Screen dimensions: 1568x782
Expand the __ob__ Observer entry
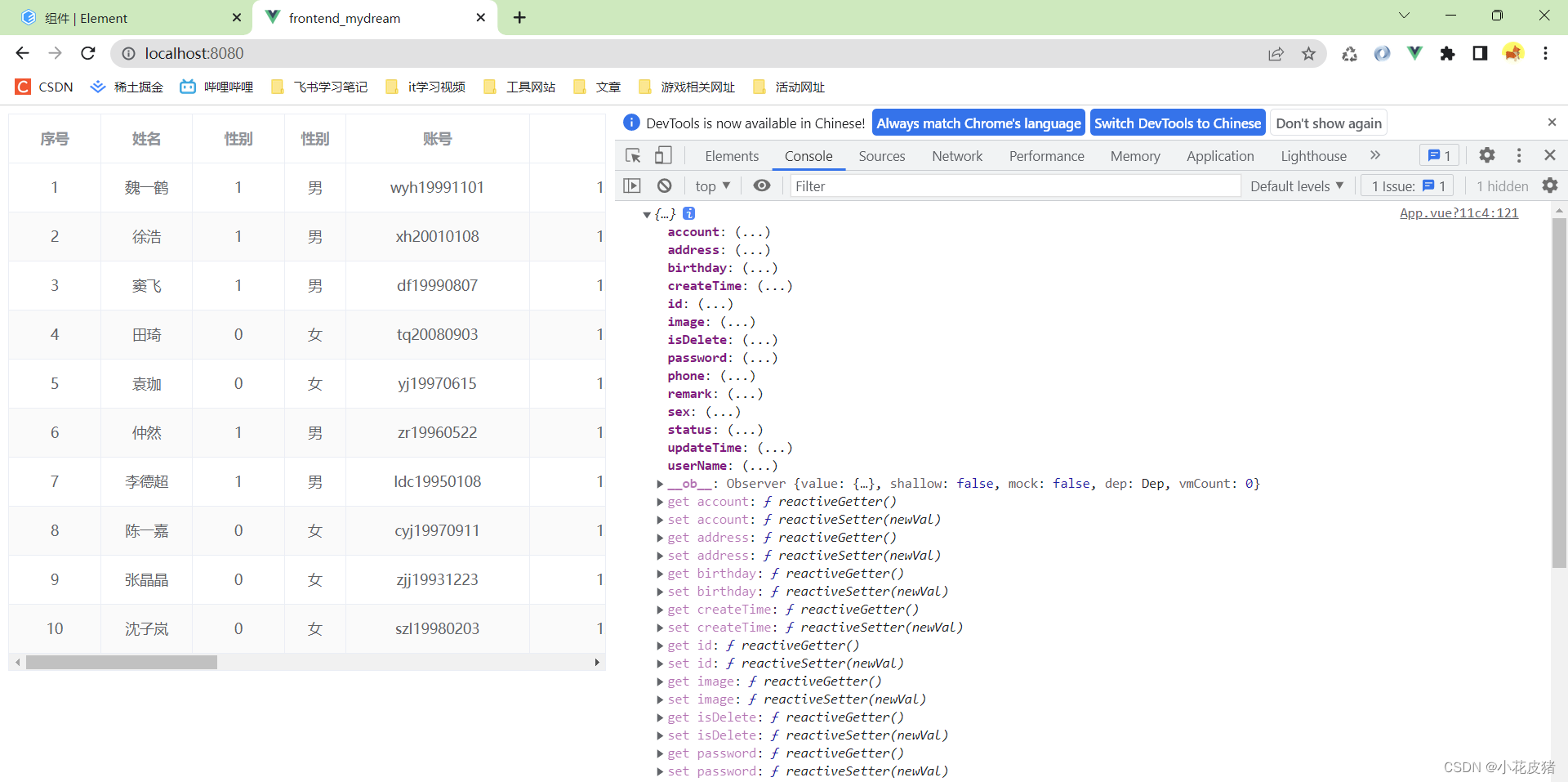coord(660,484)
